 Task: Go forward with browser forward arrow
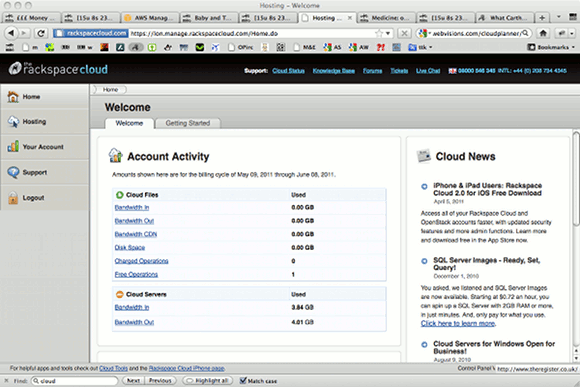click(23, 33)
